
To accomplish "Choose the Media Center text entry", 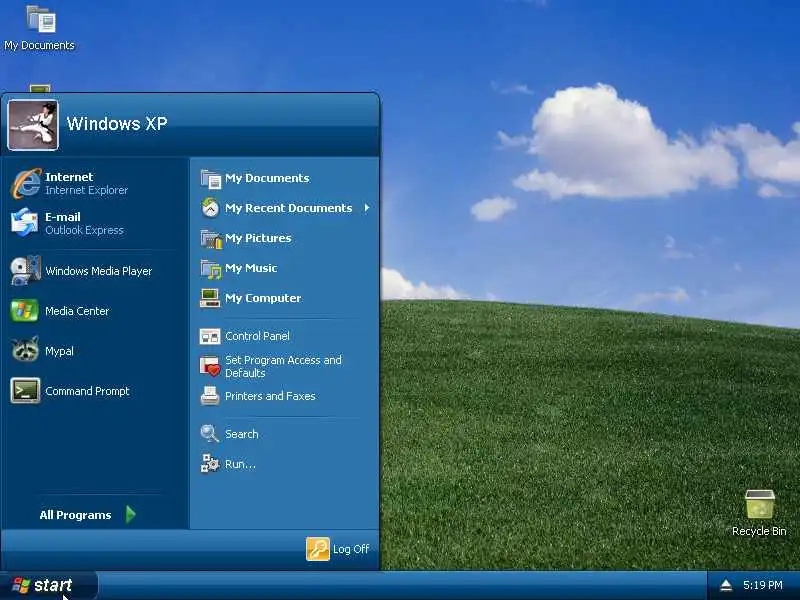I will pos(77,311).
